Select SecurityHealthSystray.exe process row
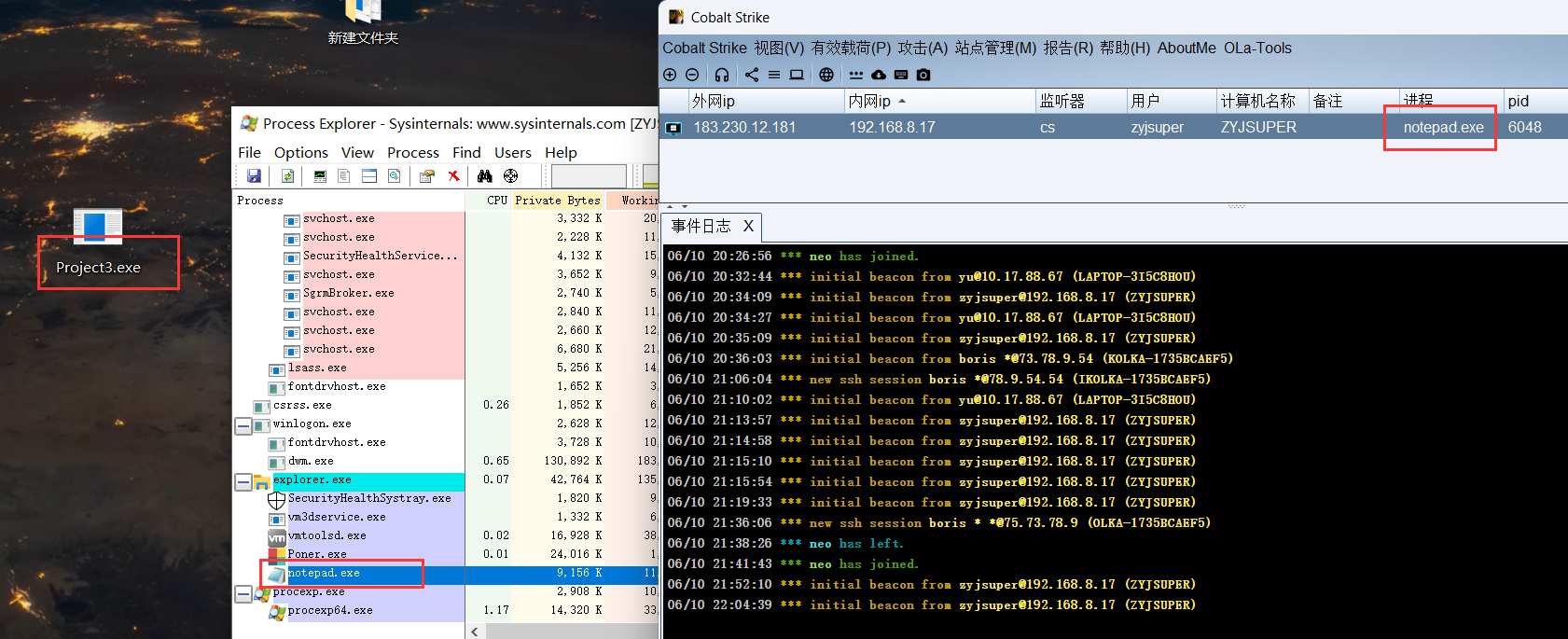This screenshot has height=639, width=1568. [x=446, y=498]
